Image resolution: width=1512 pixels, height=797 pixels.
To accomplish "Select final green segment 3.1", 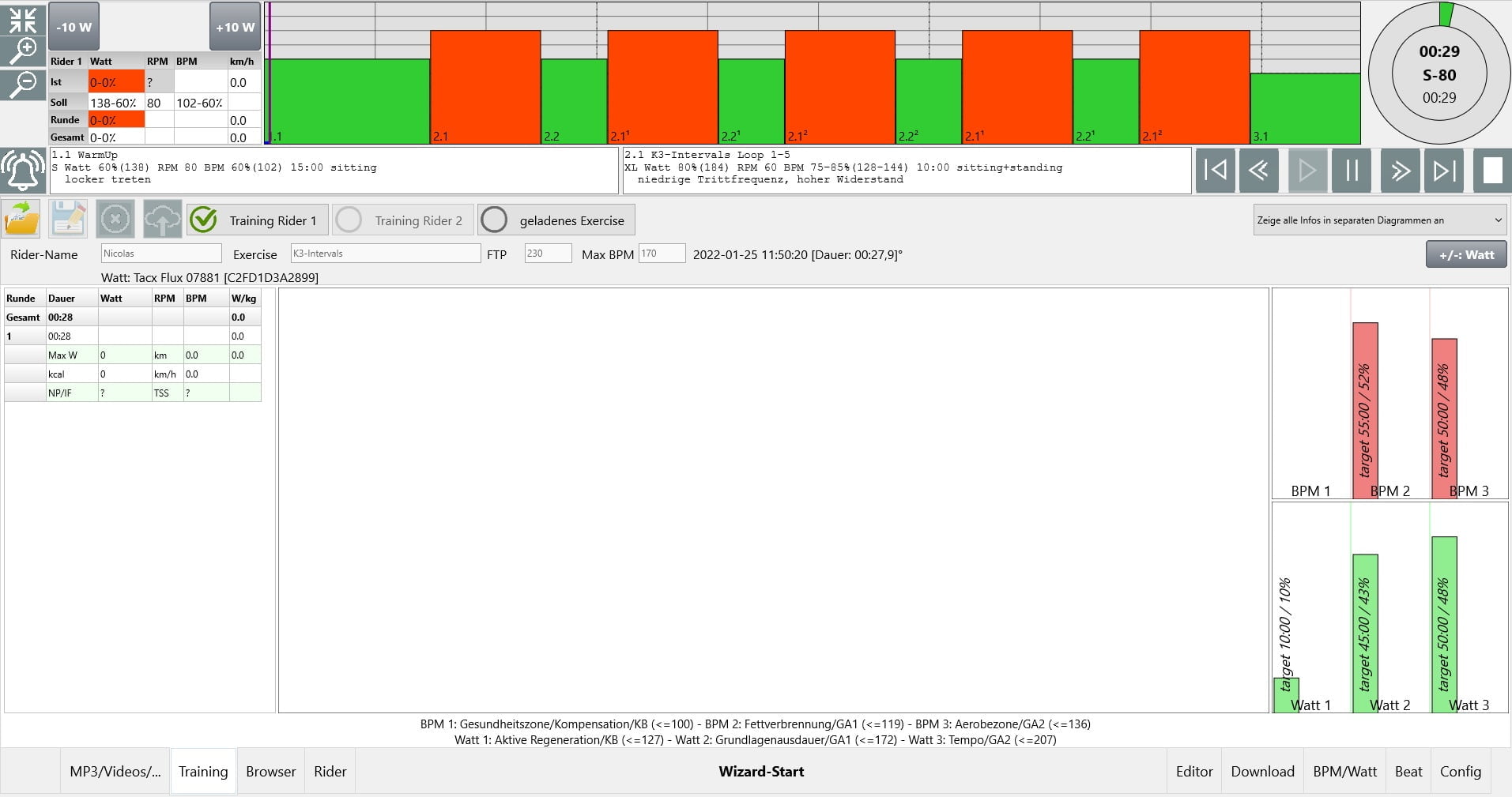I will pyautogui.click(x=1306, y=108).
